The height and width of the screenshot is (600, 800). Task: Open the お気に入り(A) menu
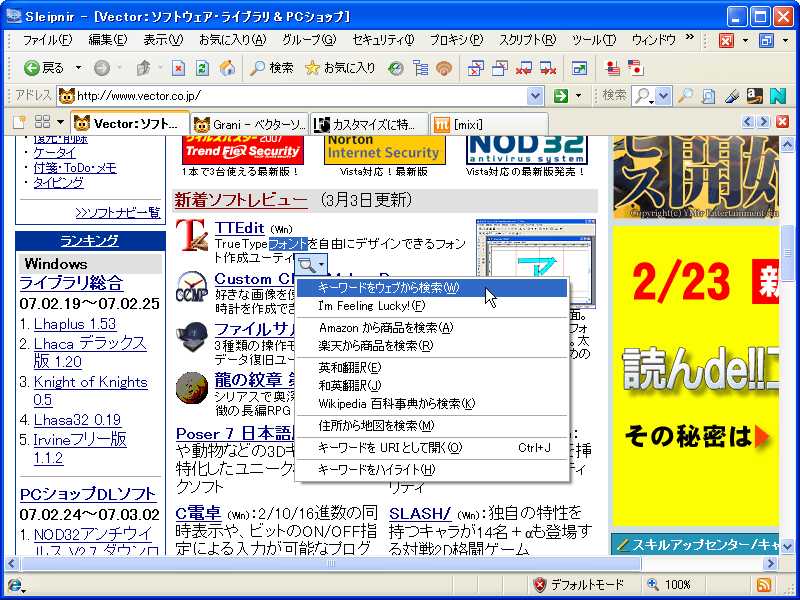tap(233, 40)
